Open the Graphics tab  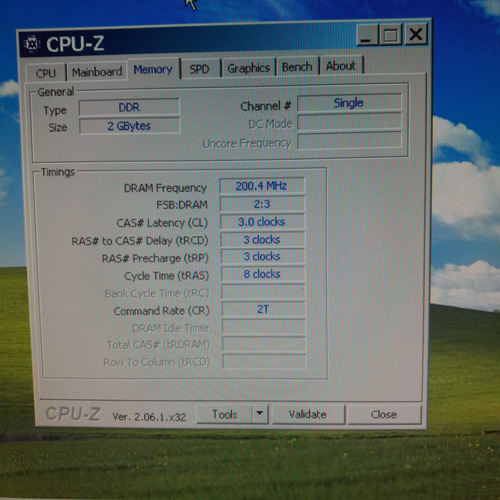tap(248, 68)
